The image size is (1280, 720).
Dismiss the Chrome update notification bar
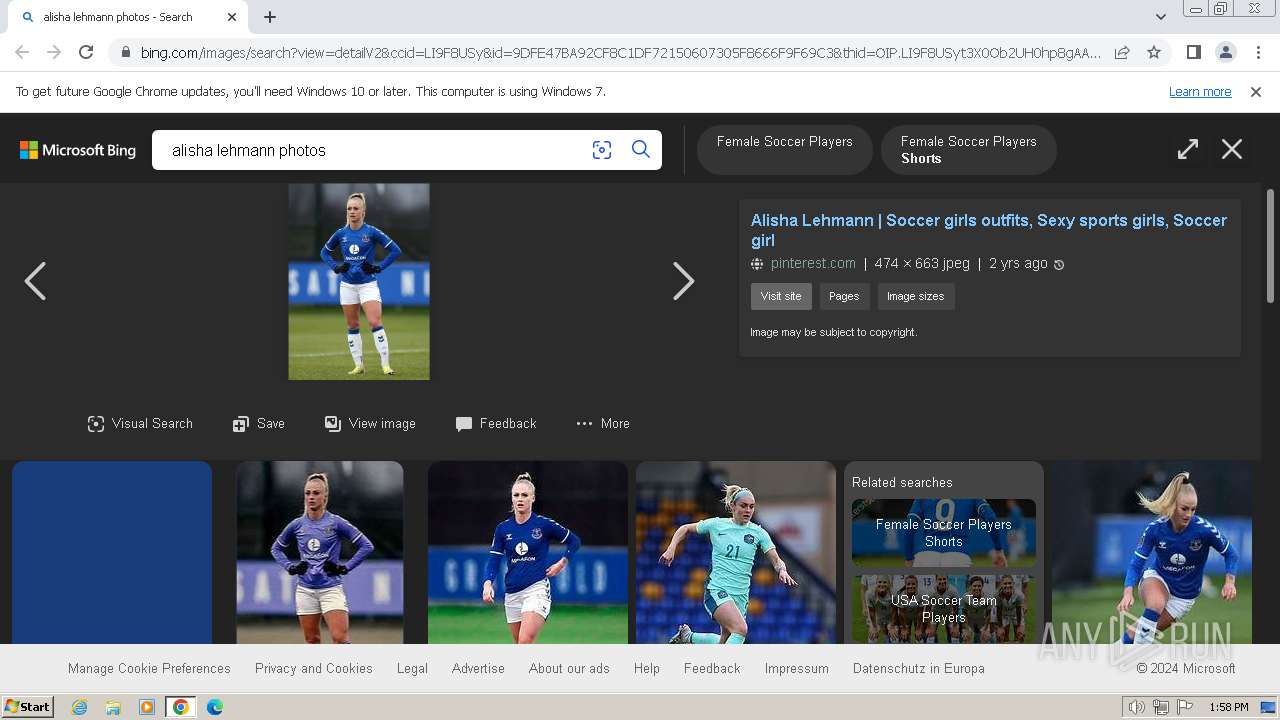coord(1256,92)
